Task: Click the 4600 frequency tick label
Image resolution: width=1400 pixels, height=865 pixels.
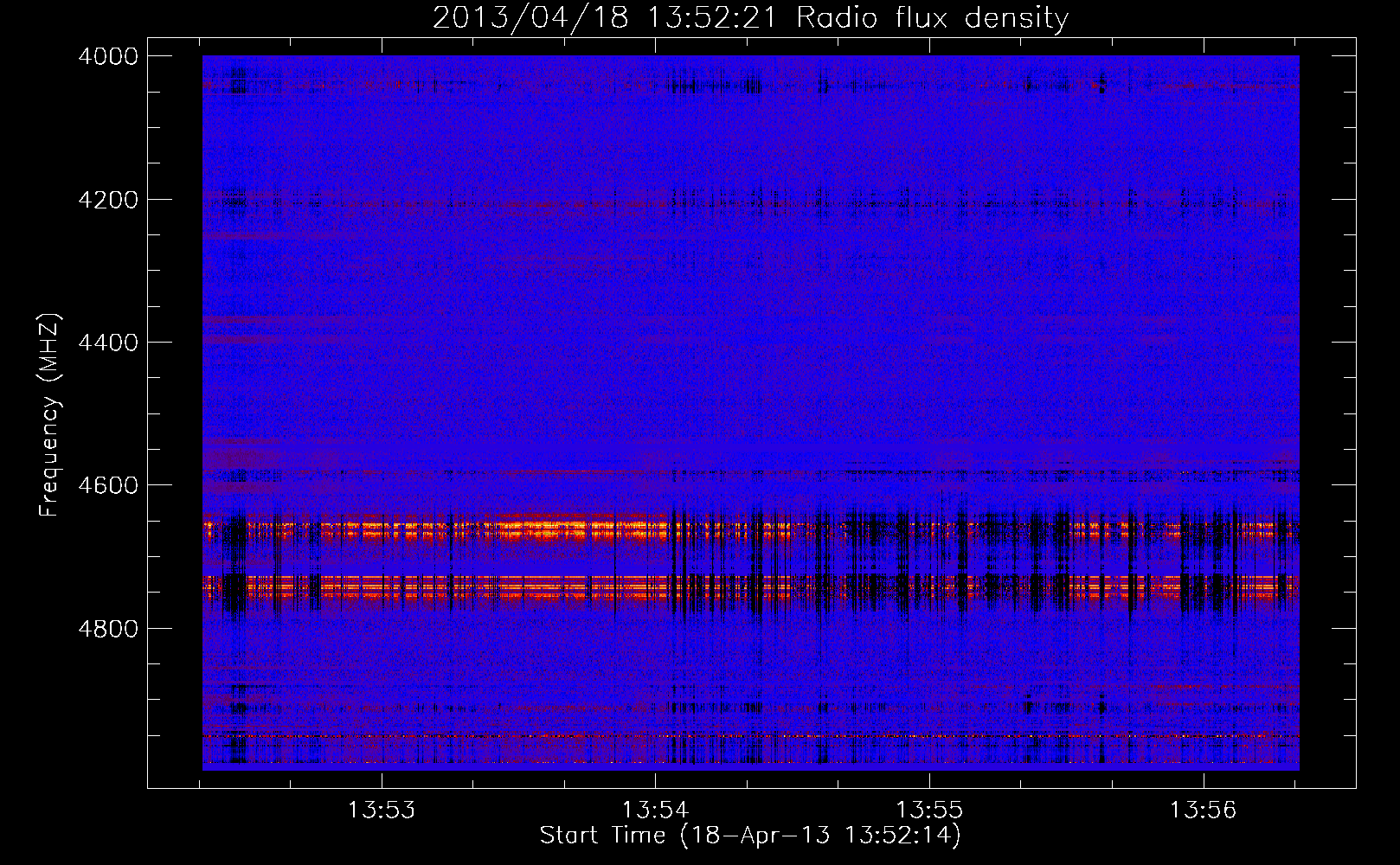Action: click(108, 485)
